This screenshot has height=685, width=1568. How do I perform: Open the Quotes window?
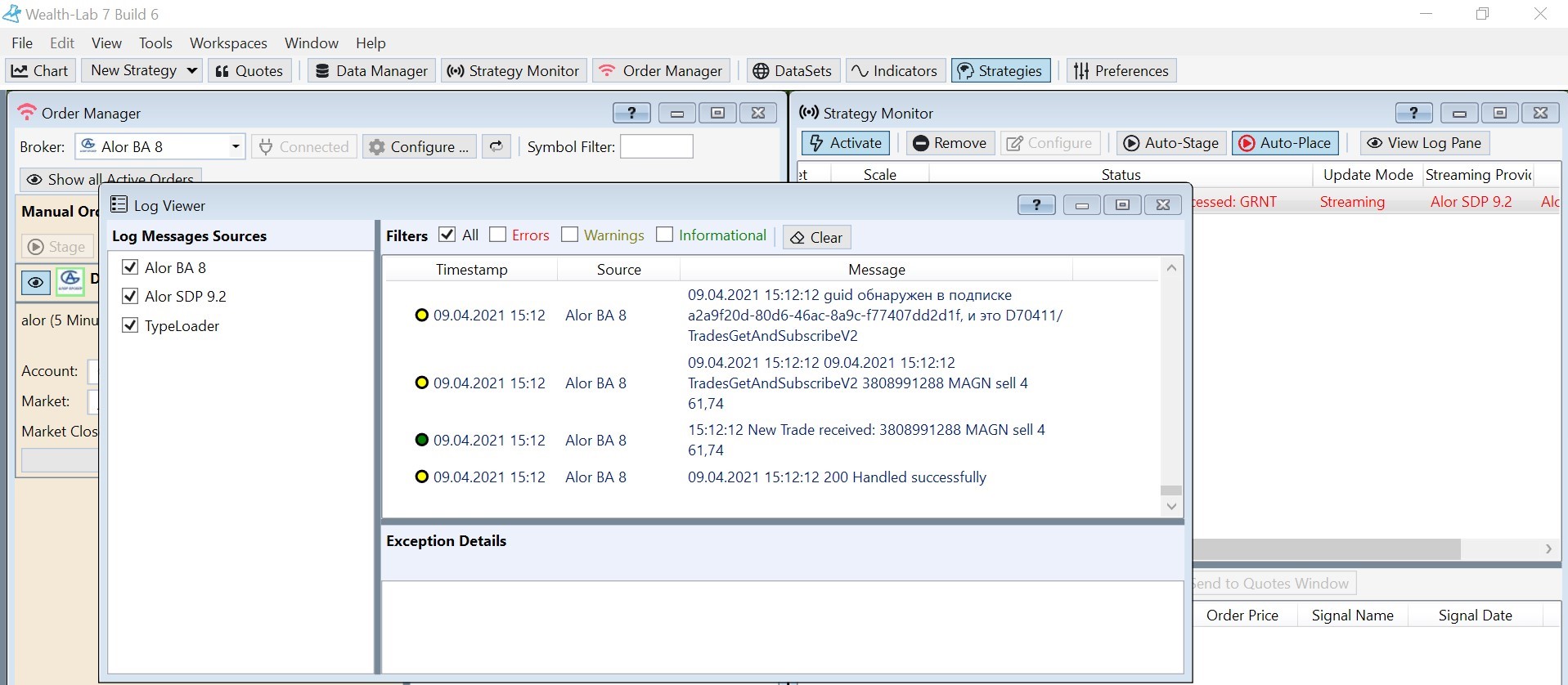point(249,71)
